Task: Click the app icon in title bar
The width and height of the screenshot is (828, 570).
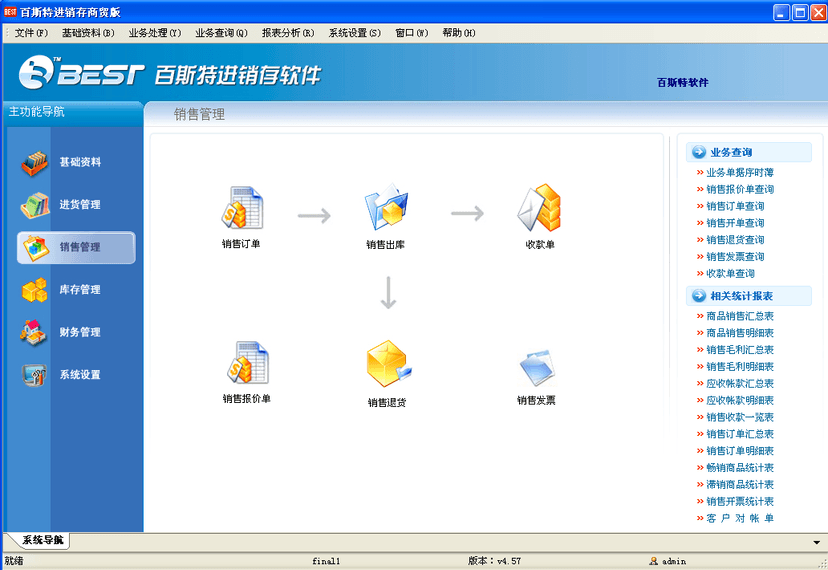Action: (x=10, y=12)
